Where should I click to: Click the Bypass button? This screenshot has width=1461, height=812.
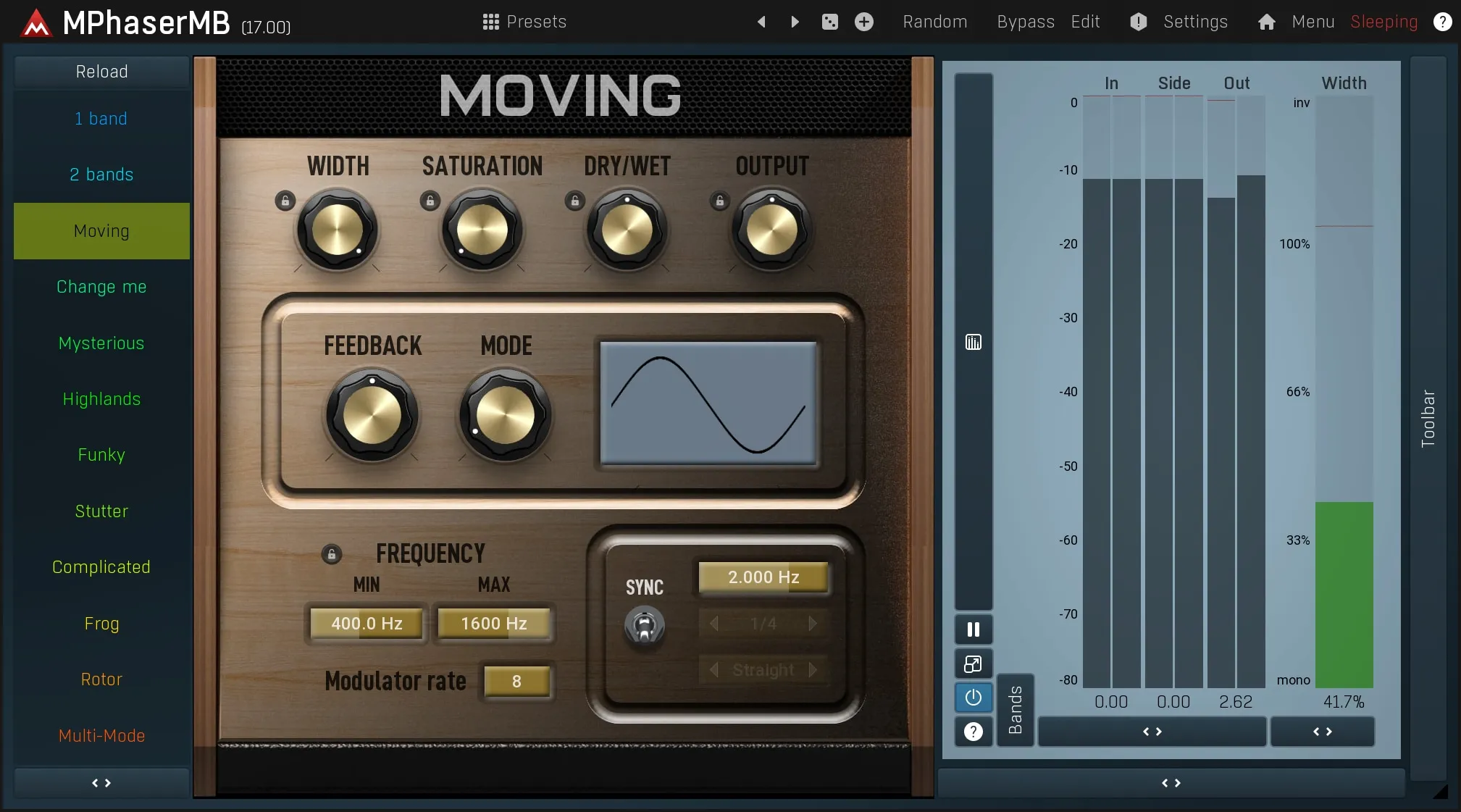(x=1025, y=22)
